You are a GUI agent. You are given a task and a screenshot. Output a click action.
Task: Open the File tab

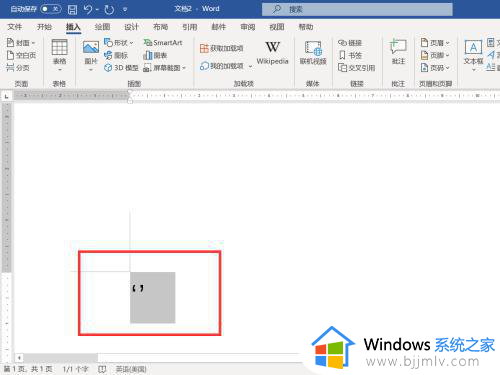click(x=15, y=27)
